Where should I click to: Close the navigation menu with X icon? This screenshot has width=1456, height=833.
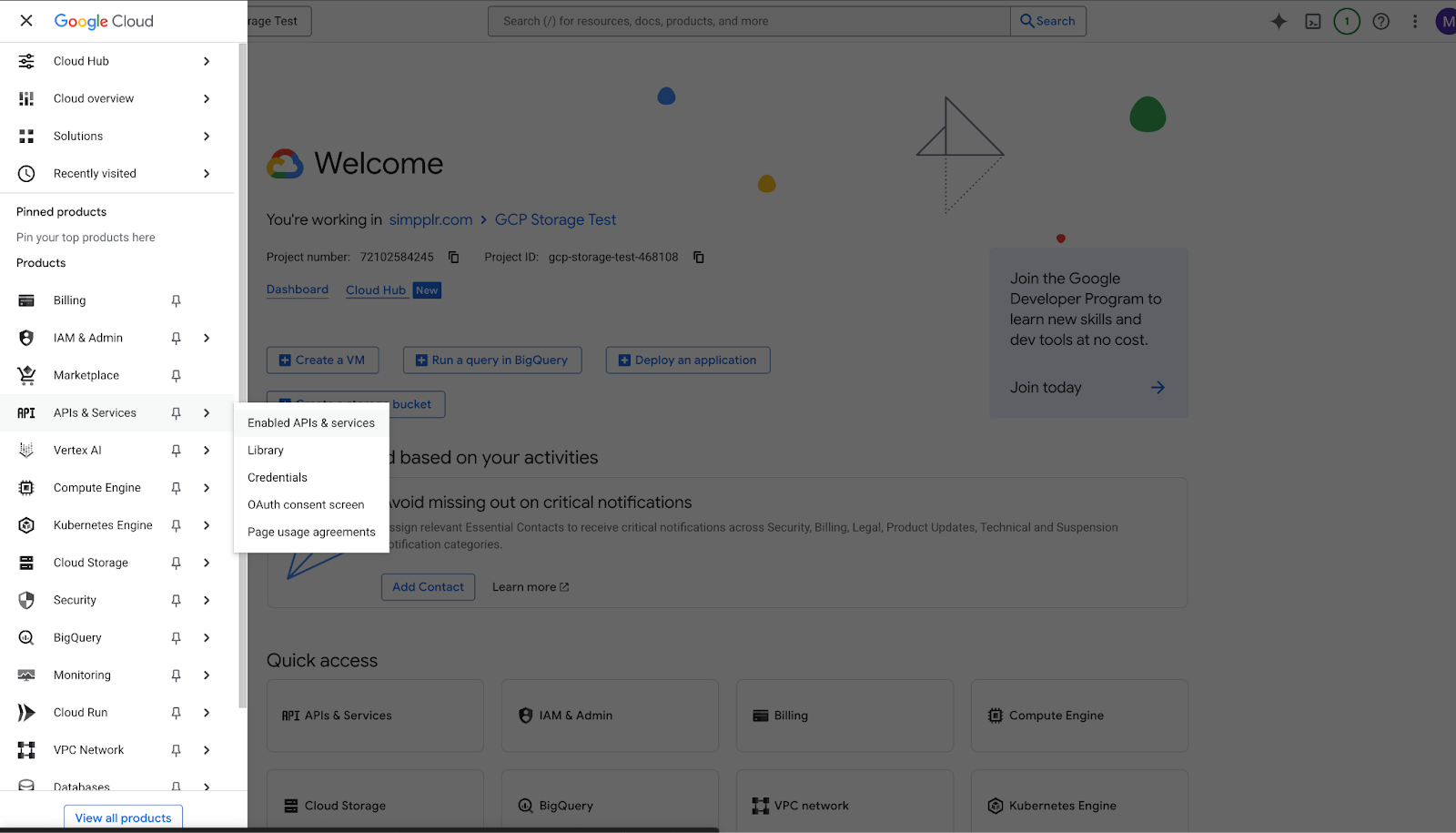(x=26, y=21)
